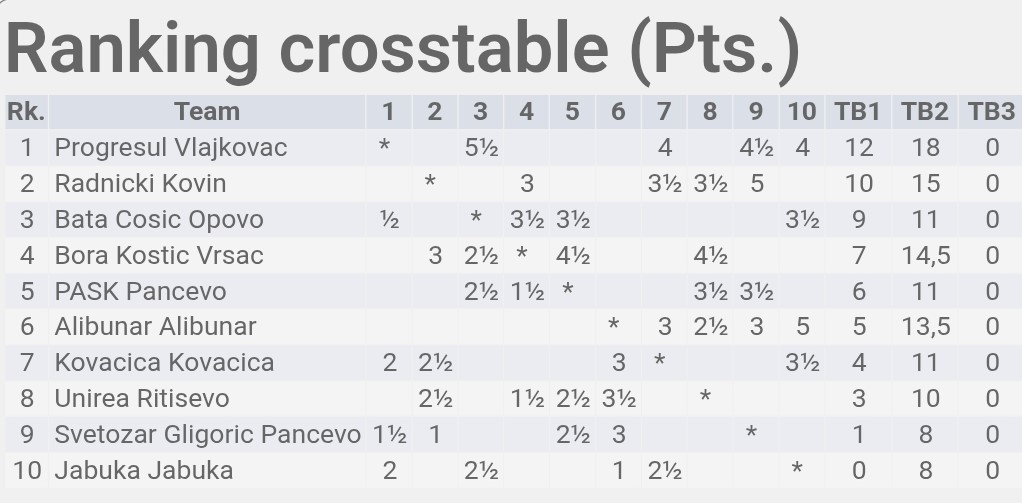Click the Bora Kostic Vrsac team name
1022x503 pixels.
(x=159, y=255)
